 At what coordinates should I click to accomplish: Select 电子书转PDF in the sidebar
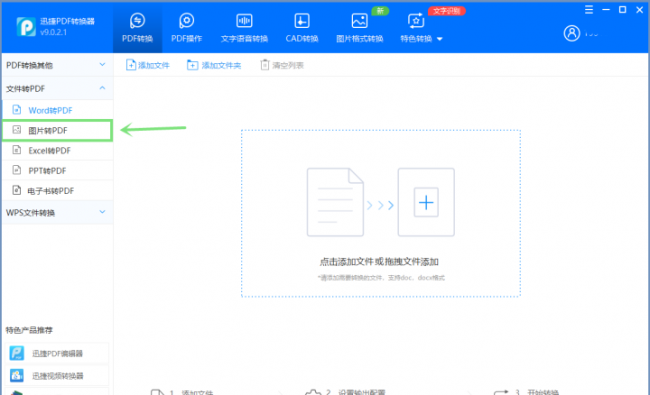pos(57,191)
